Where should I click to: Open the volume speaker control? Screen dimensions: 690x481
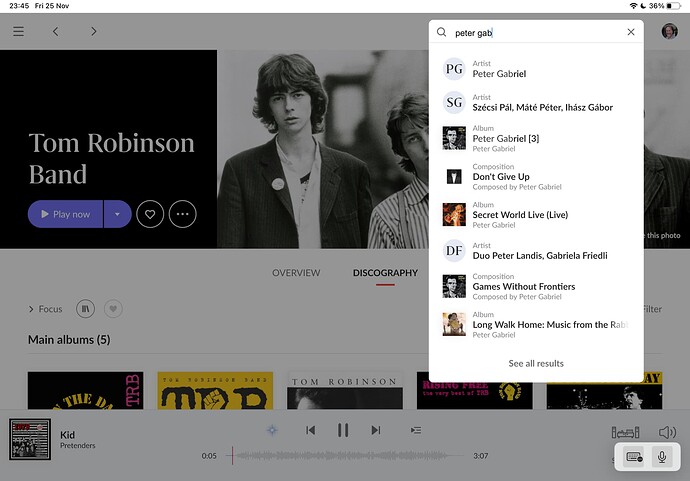pos(667,433)
